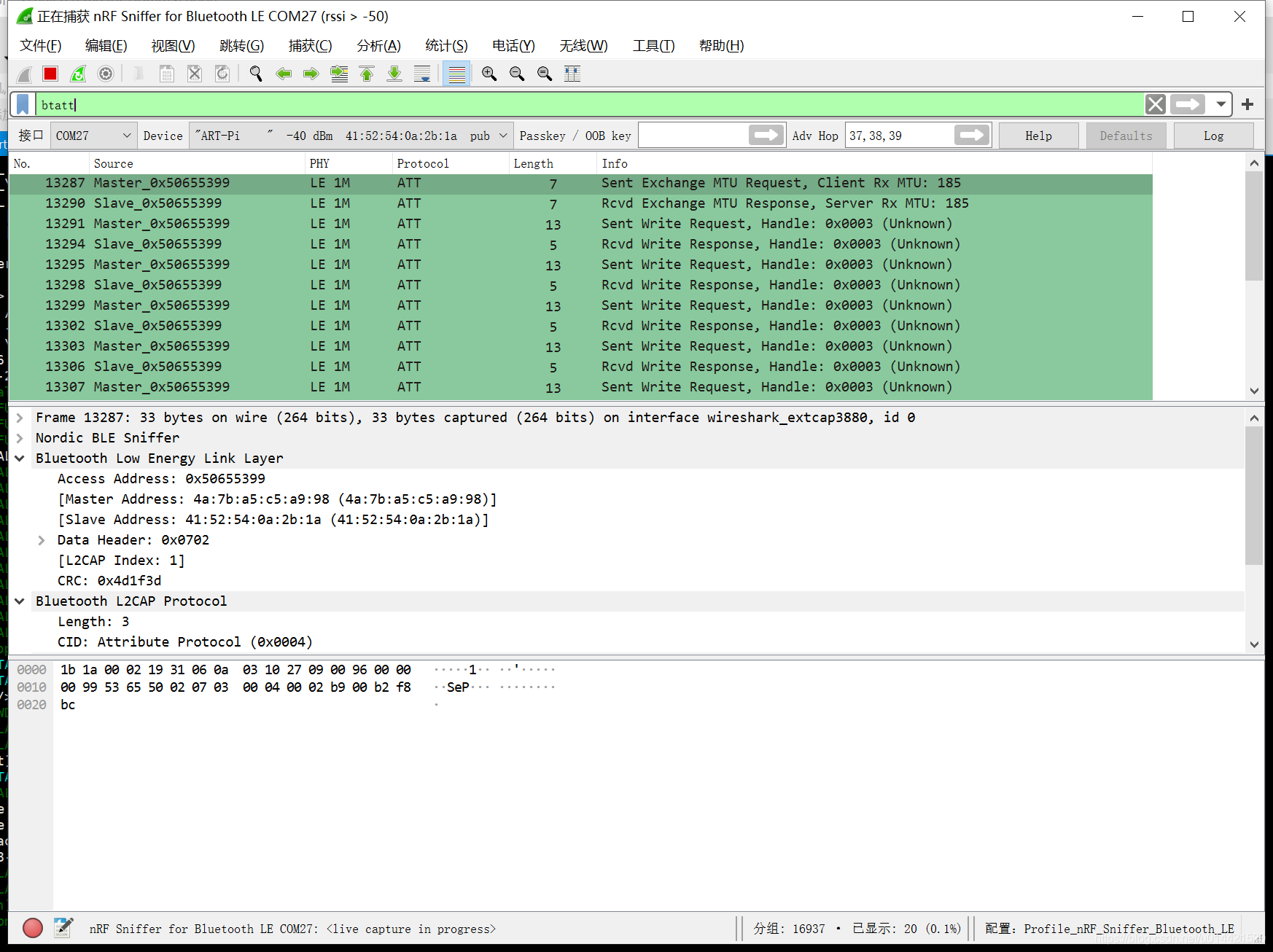Image resolution: width=1273 pixels, height=952 pixels.
Task: Expand Data Header 0x0702 node
Action: point(42,540)
